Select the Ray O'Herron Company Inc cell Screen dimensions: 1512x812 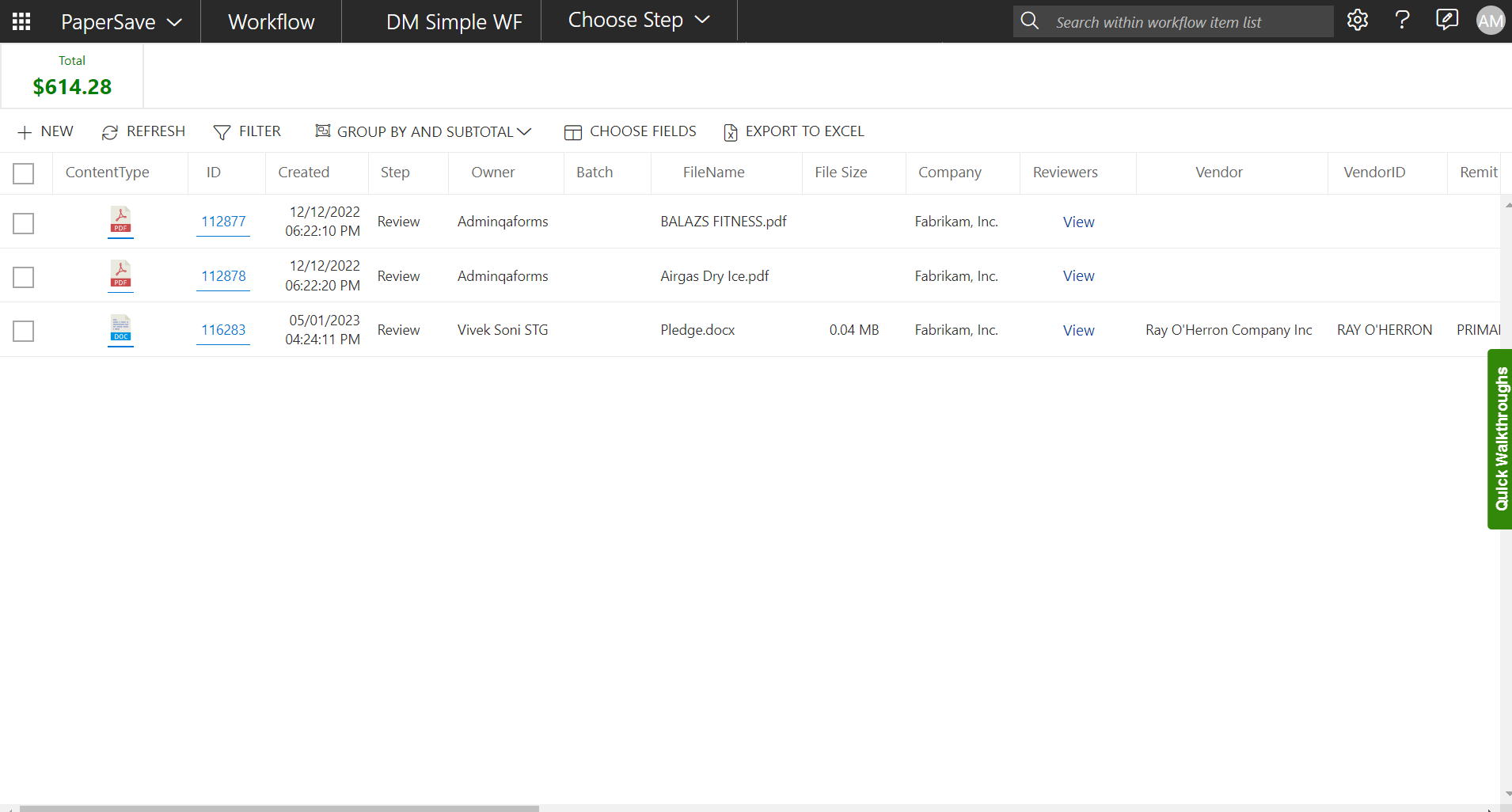click(x=1229, y=330)
